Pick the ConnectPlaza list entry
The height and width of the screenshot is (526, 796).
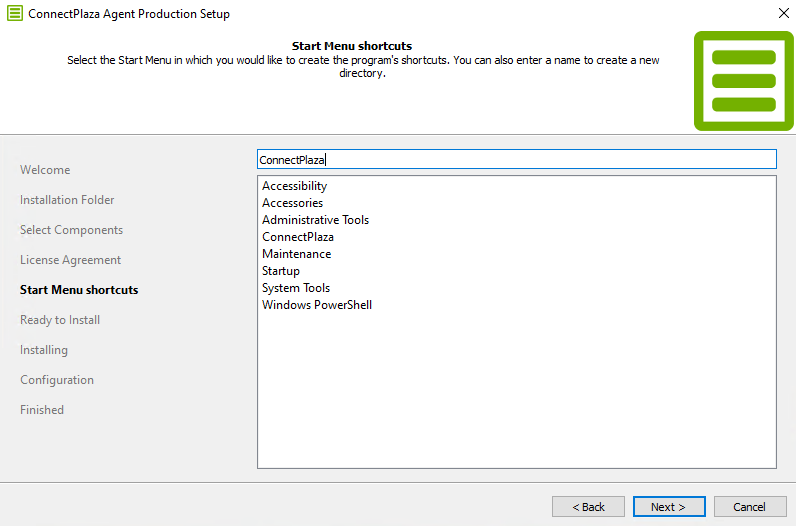tap(298, 237)
